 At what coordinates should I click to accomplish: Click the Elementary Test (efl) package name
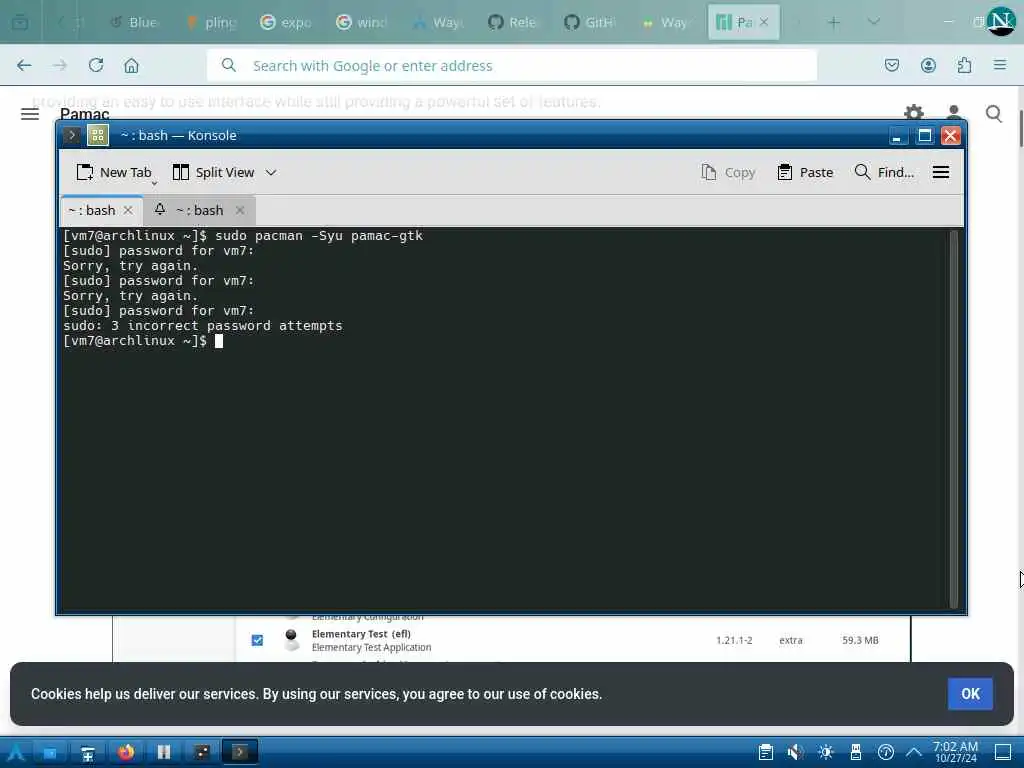click(361, 633)
